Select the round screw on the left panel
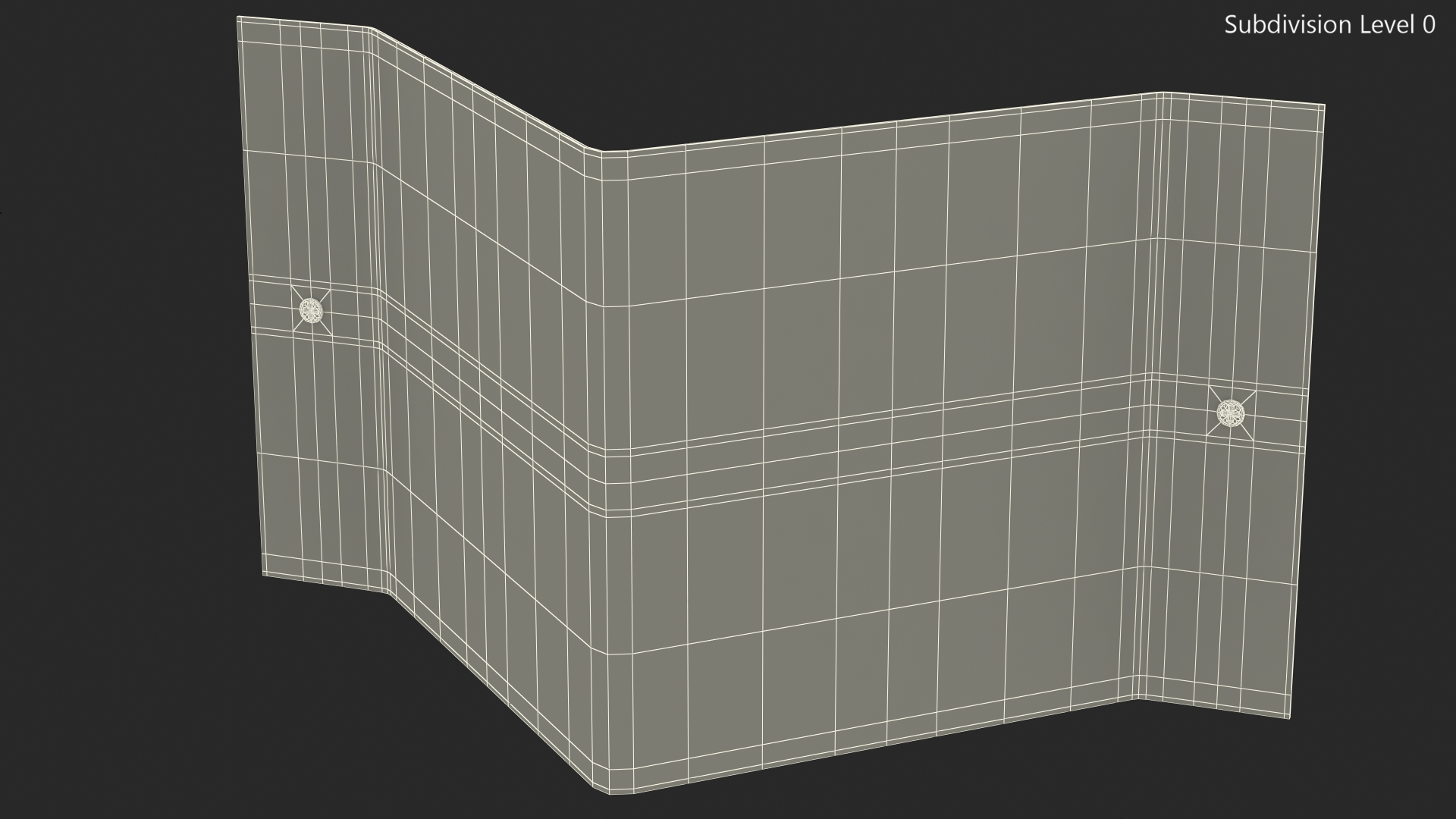 pos(311,309)
